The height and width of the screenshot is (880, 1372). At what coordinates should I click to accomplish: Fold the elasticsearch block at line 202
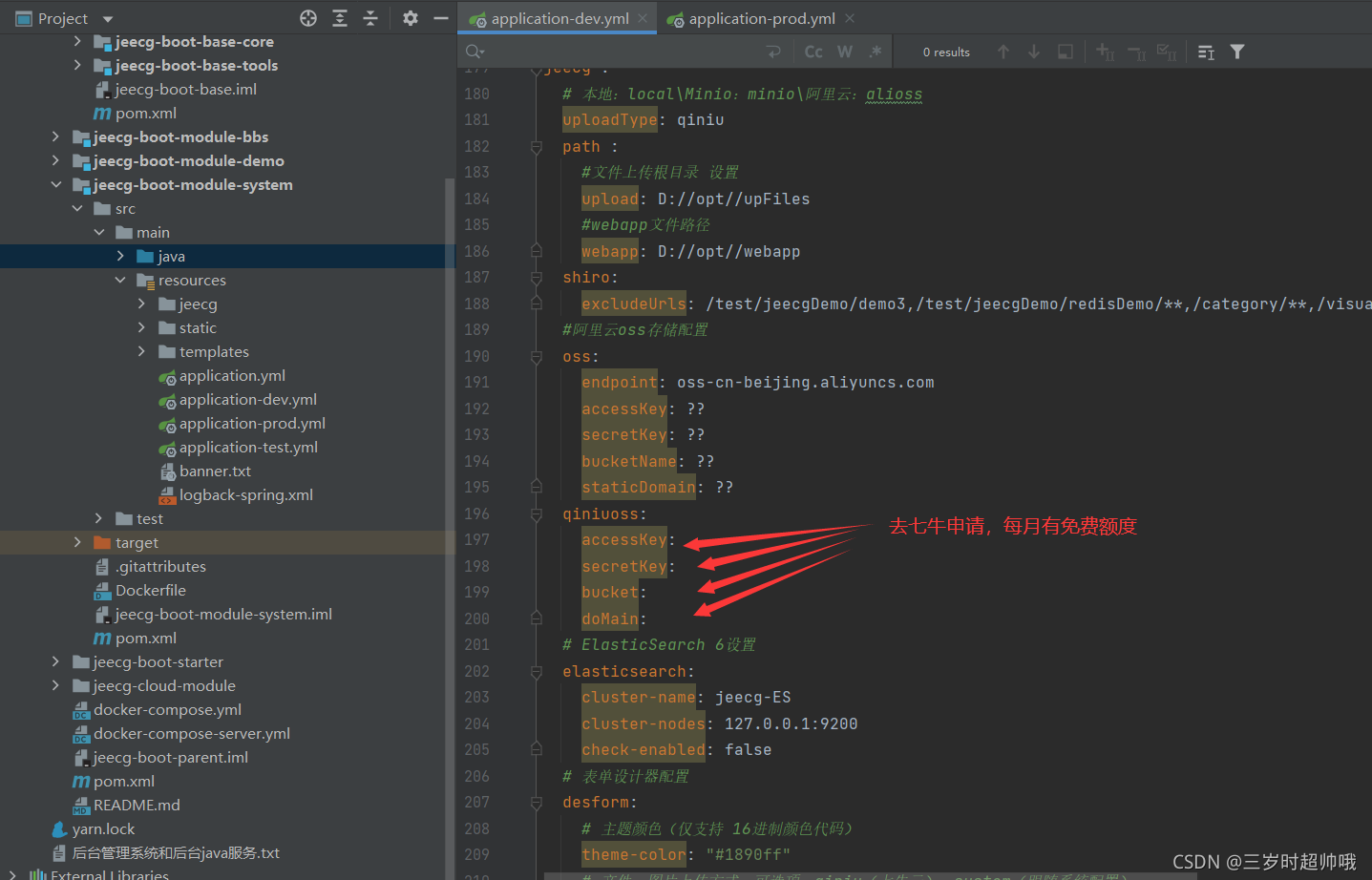pos(537,672)
